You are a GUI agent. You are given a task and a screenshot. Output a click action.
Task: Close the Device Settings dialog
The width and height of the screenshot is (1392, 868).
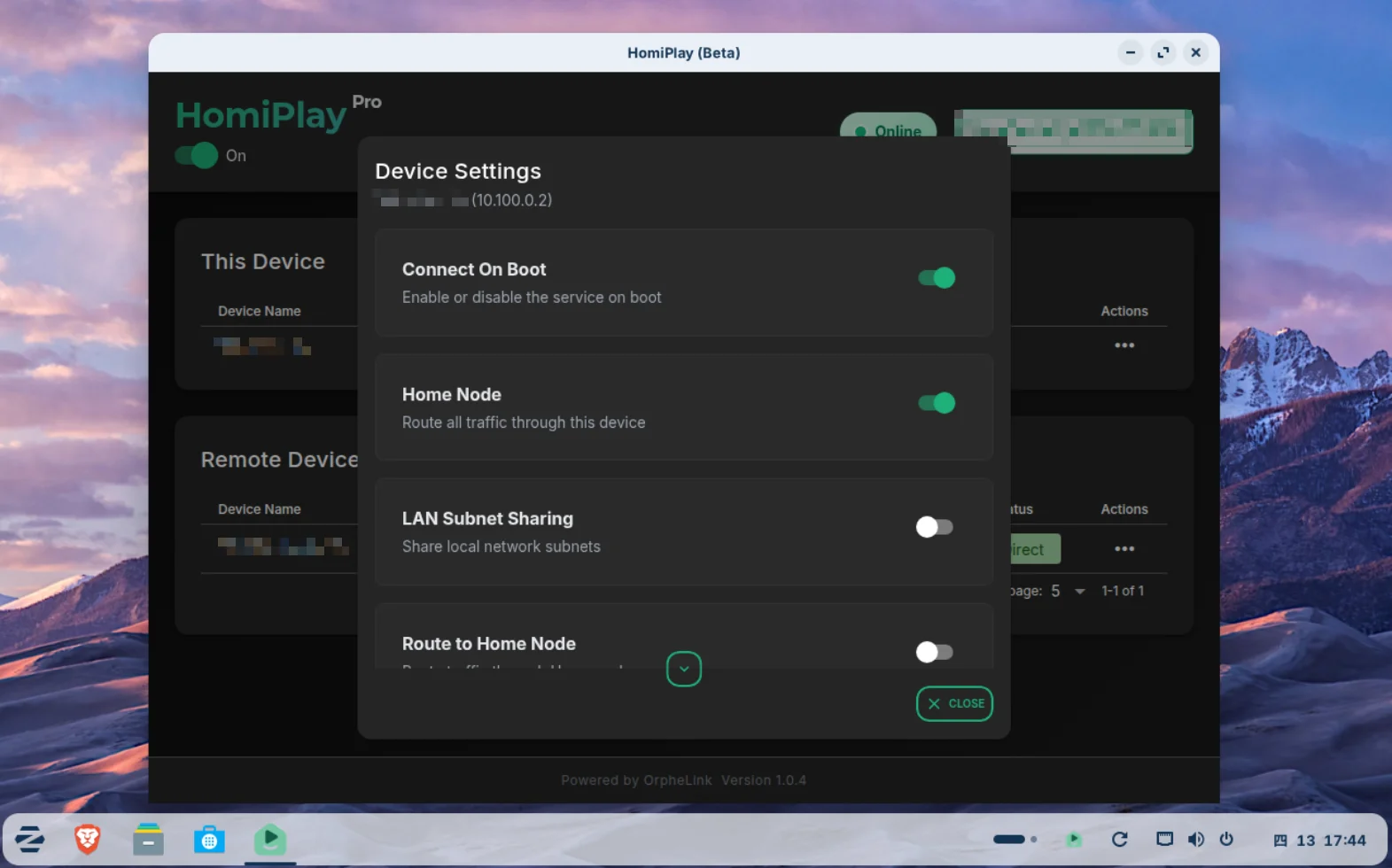click(x=954, y=703)
